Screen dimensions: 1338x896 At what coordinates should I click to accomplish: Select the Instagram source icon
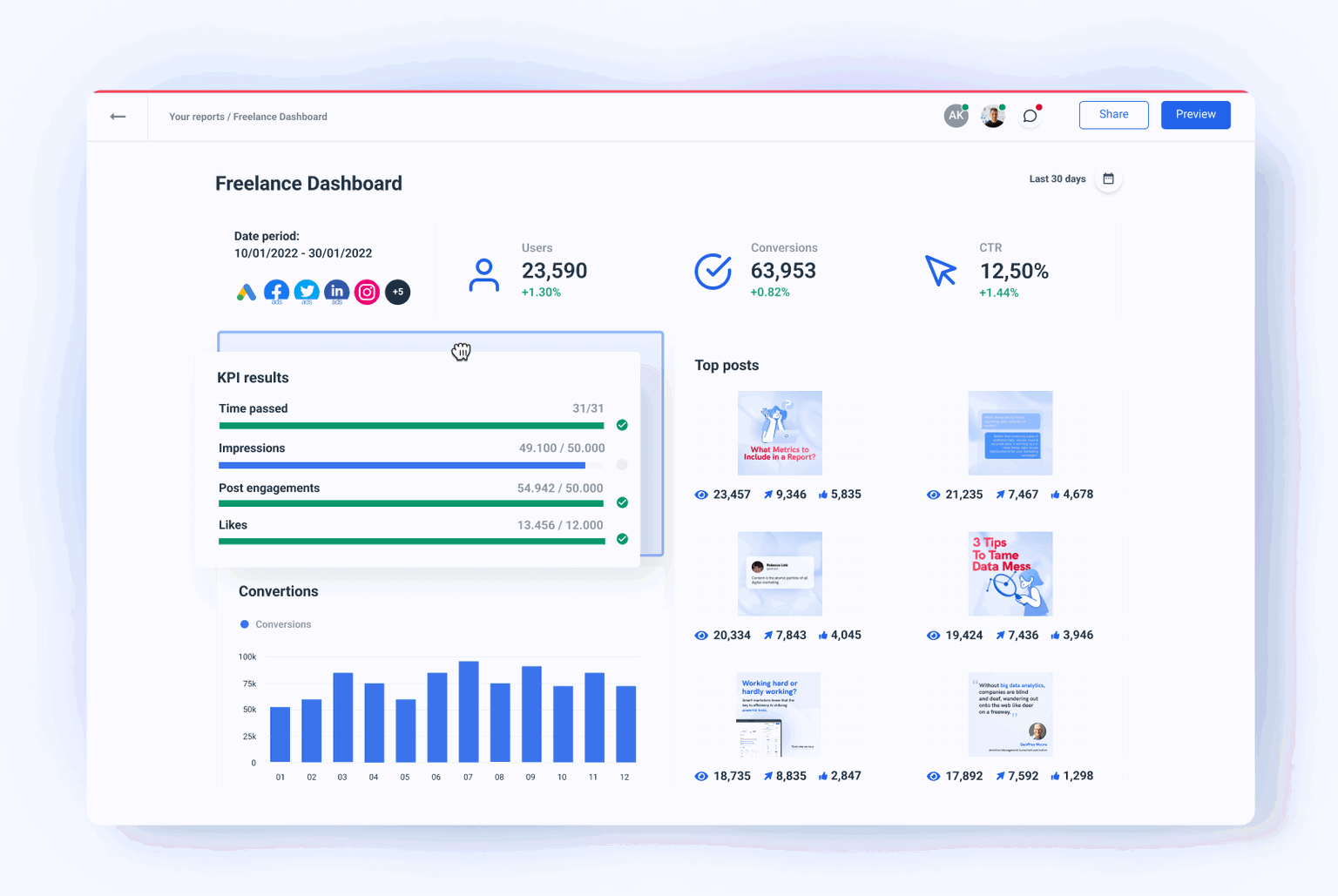coord(367,292)
